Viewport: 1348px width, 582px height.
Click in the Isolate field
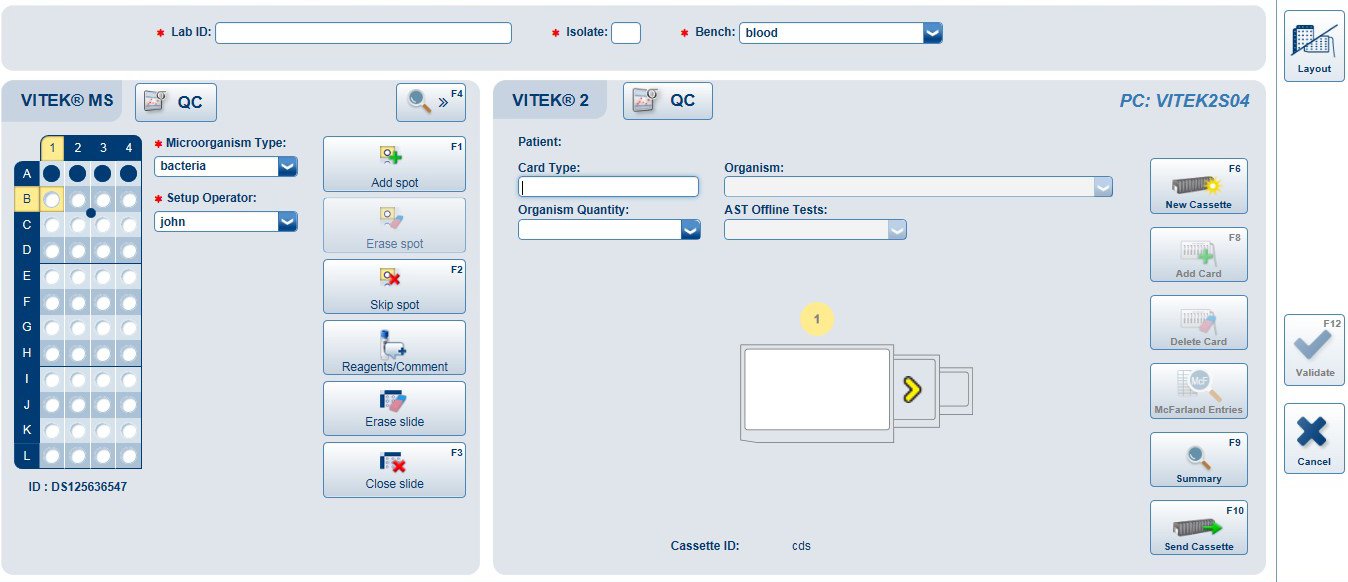[626, 33]
